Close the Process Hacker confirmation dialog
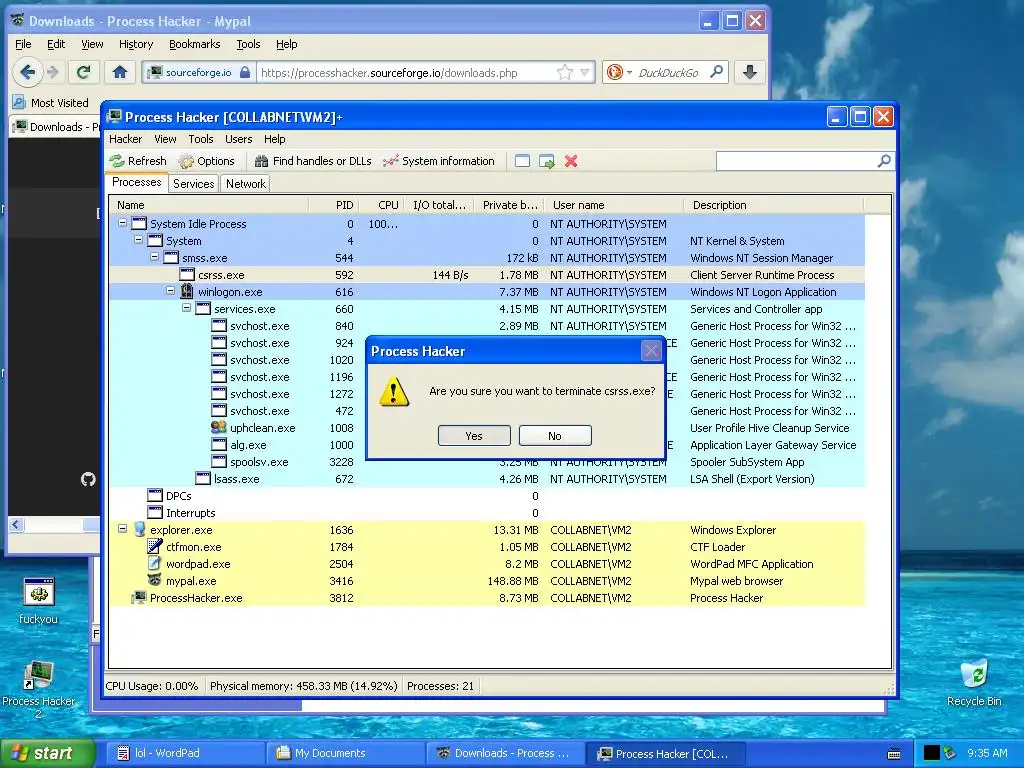 [x=651, y=351]
